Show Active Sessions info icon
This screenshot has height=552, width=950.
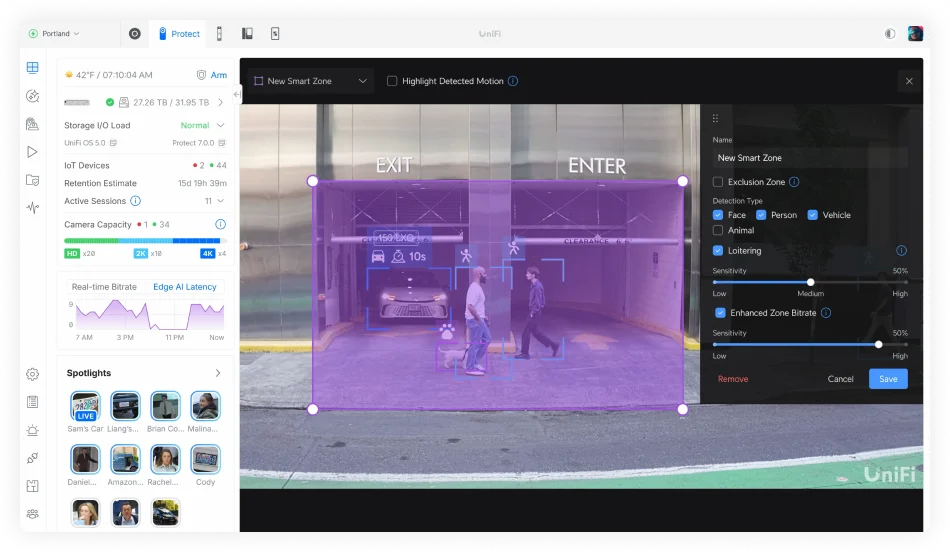click(x=136, y=201)
